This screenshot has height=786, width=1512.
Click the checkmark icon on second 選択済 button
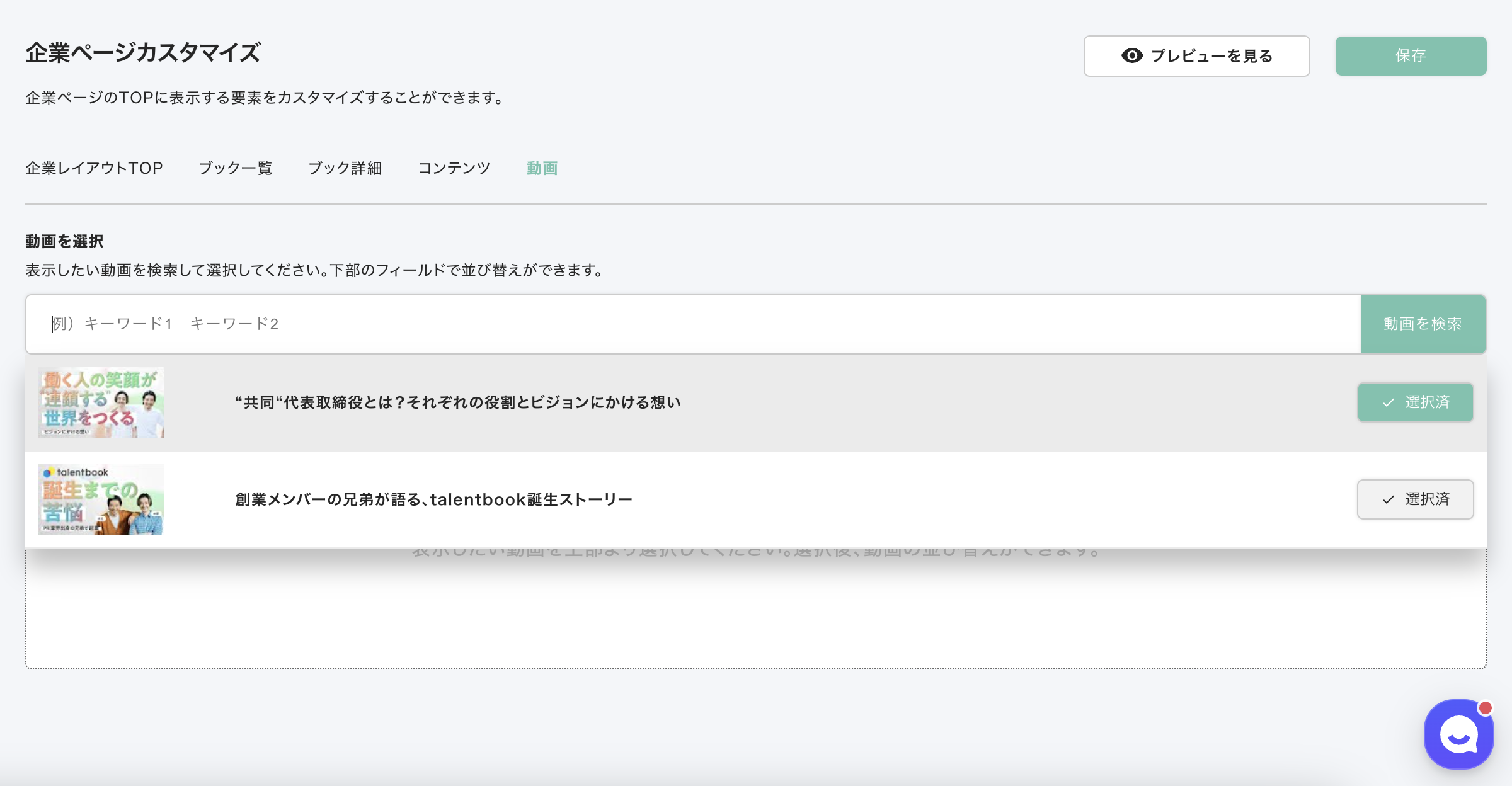(1389, 499)
